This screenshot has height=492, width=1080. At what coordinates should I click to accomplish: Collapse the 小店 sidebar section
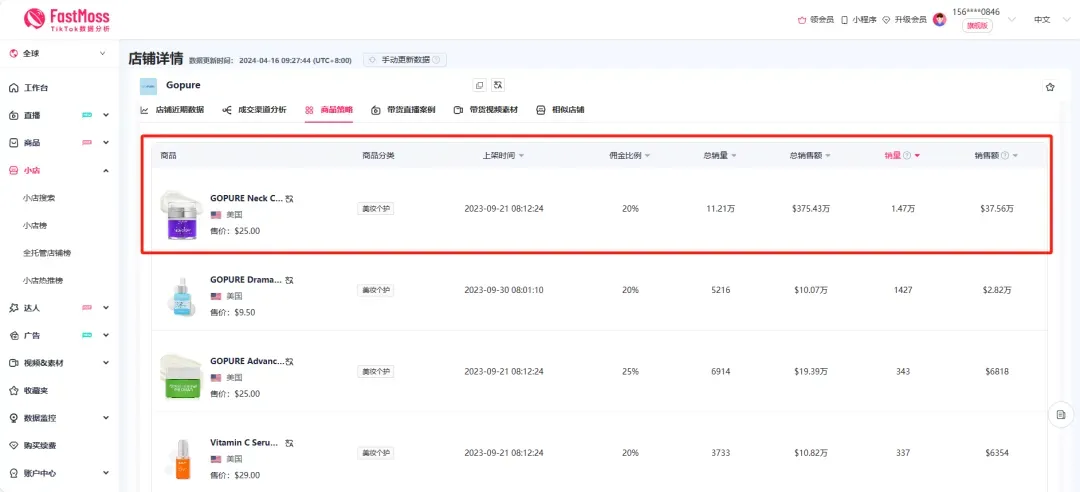[106, 171]
